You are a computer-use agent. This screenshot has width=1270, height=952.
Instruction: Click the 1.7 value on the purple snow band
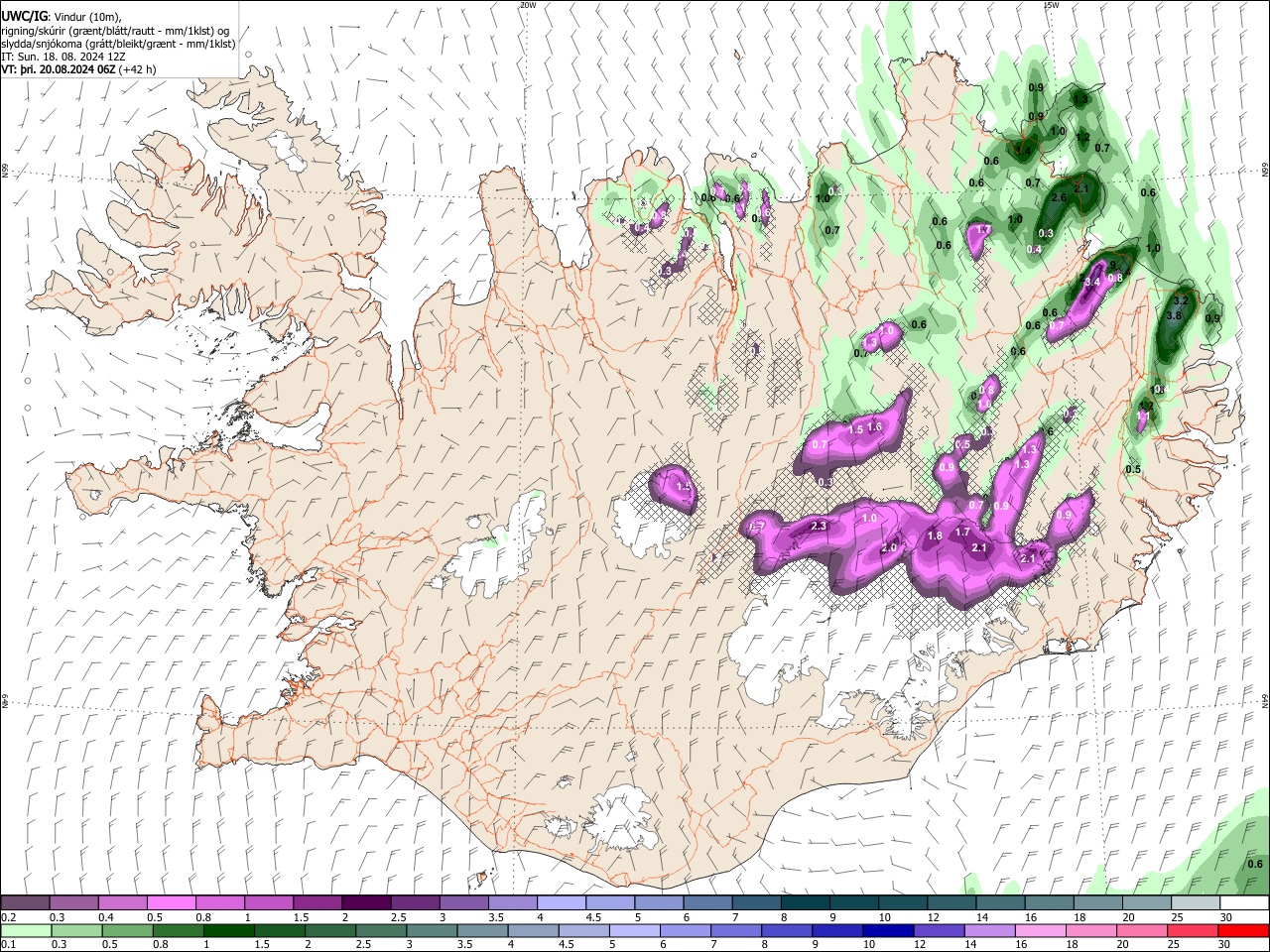962,533
